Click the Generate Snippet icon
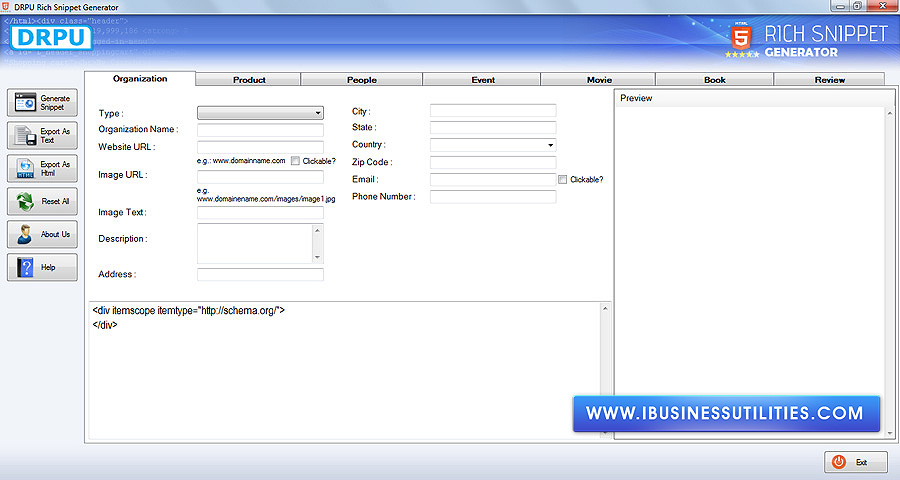The height and width of the screenshot is (480, 900). click(x=25, y=103)
